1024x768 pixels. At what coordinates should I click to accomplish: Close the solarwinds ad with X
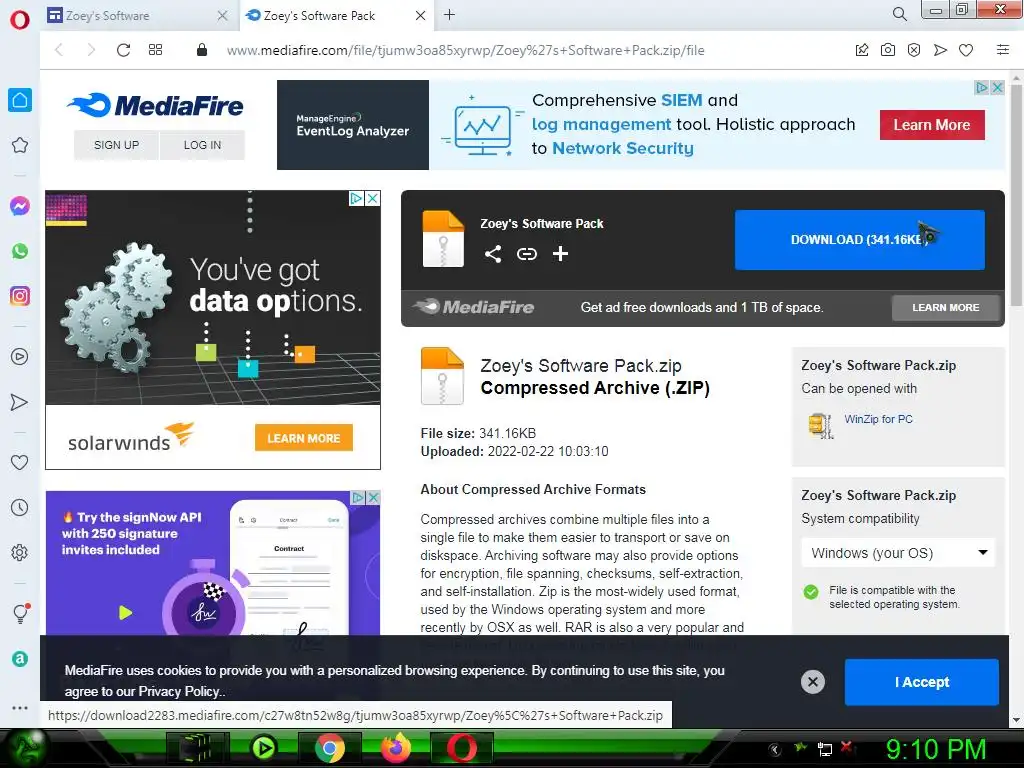click(372, 198)
